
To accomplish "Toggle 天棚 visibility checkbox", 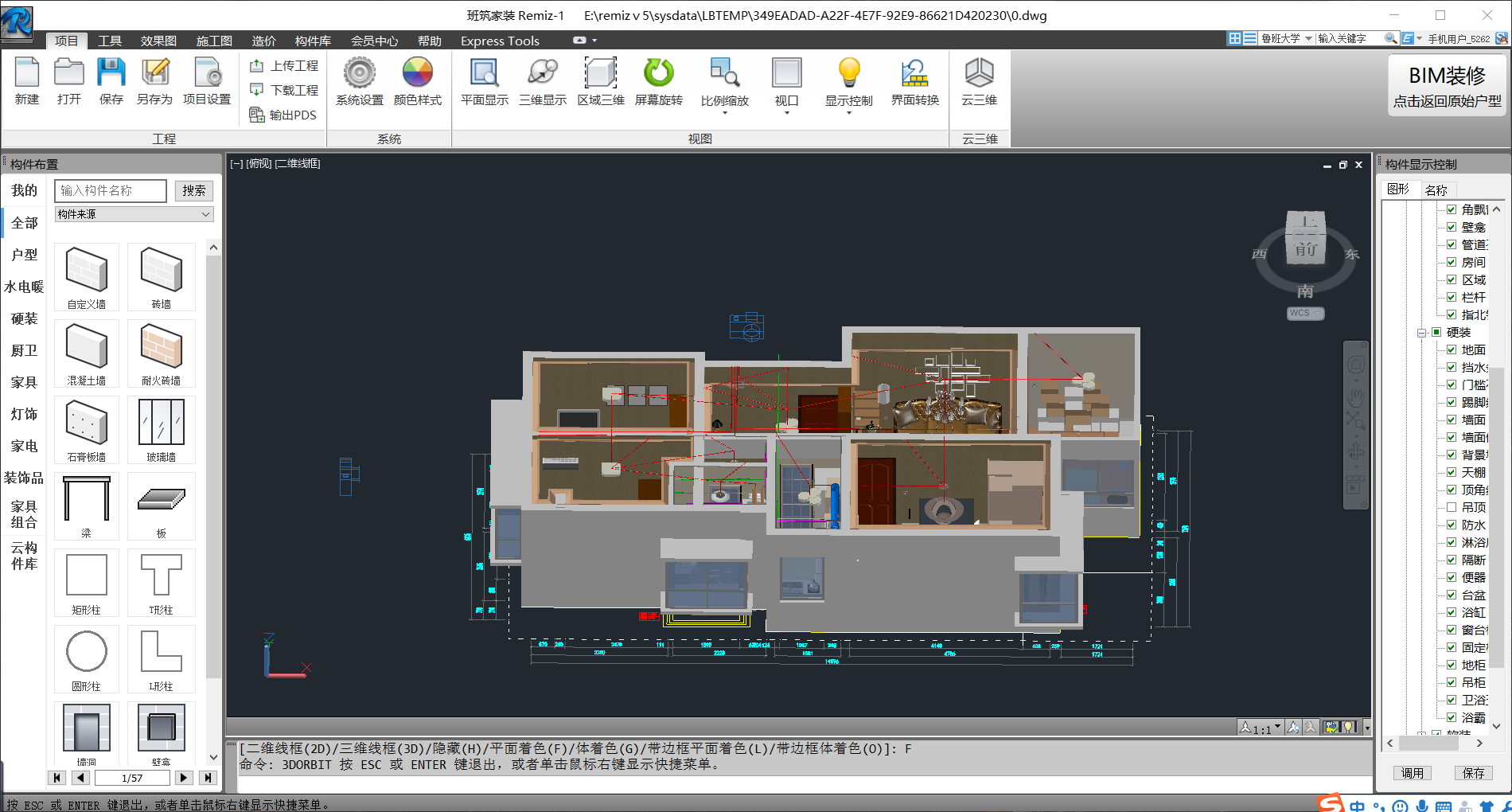I will pos(1452,472).
